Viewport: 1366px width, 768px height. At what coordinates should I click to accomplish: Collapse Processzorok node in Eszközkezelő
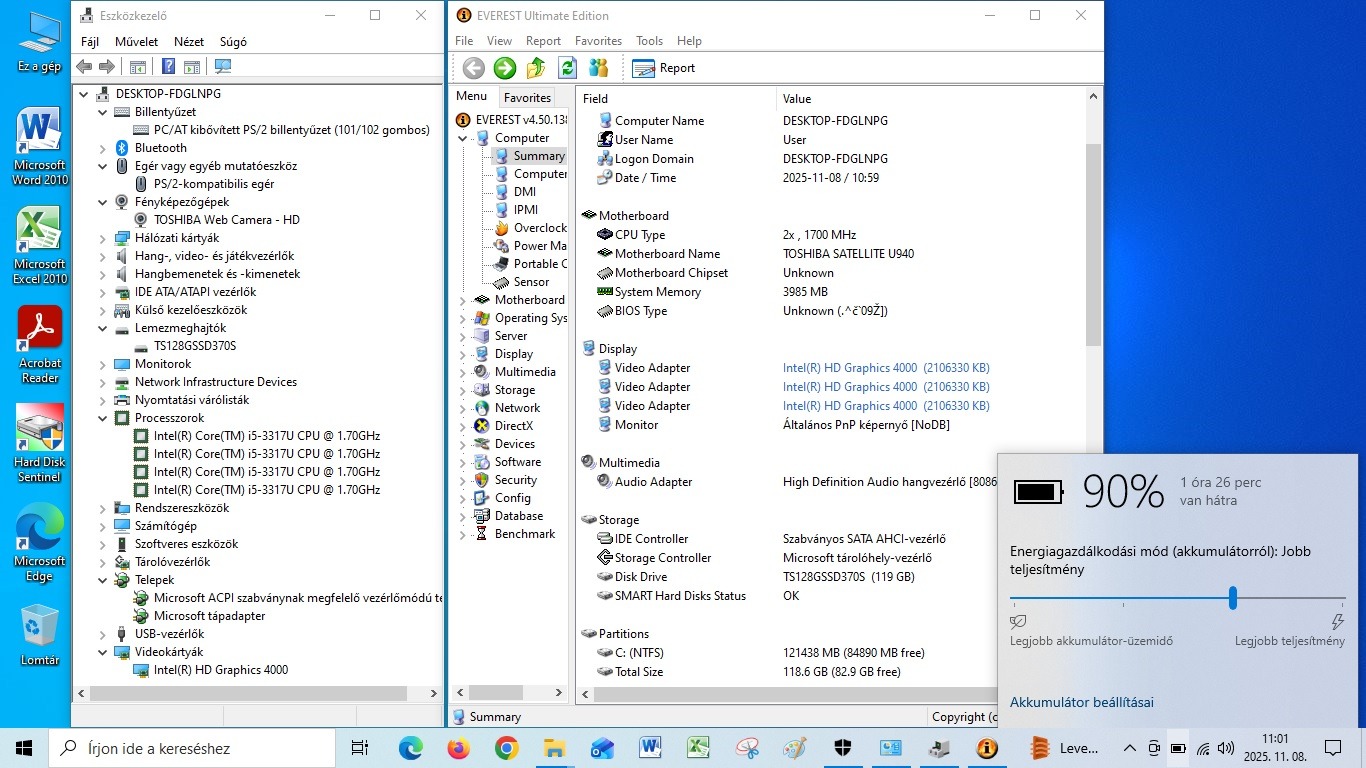coord(103,418)
